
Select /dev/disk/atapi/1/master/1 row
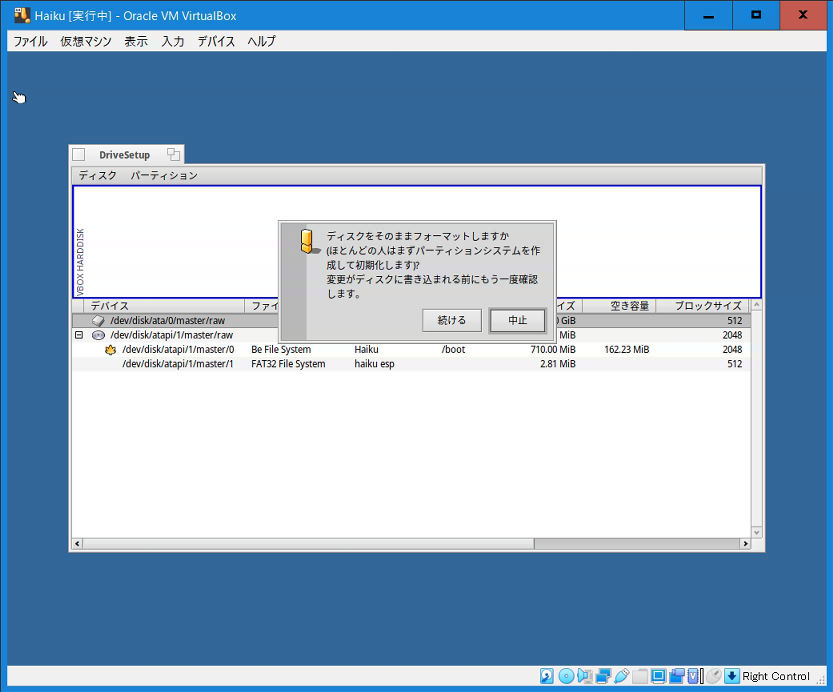411,364
